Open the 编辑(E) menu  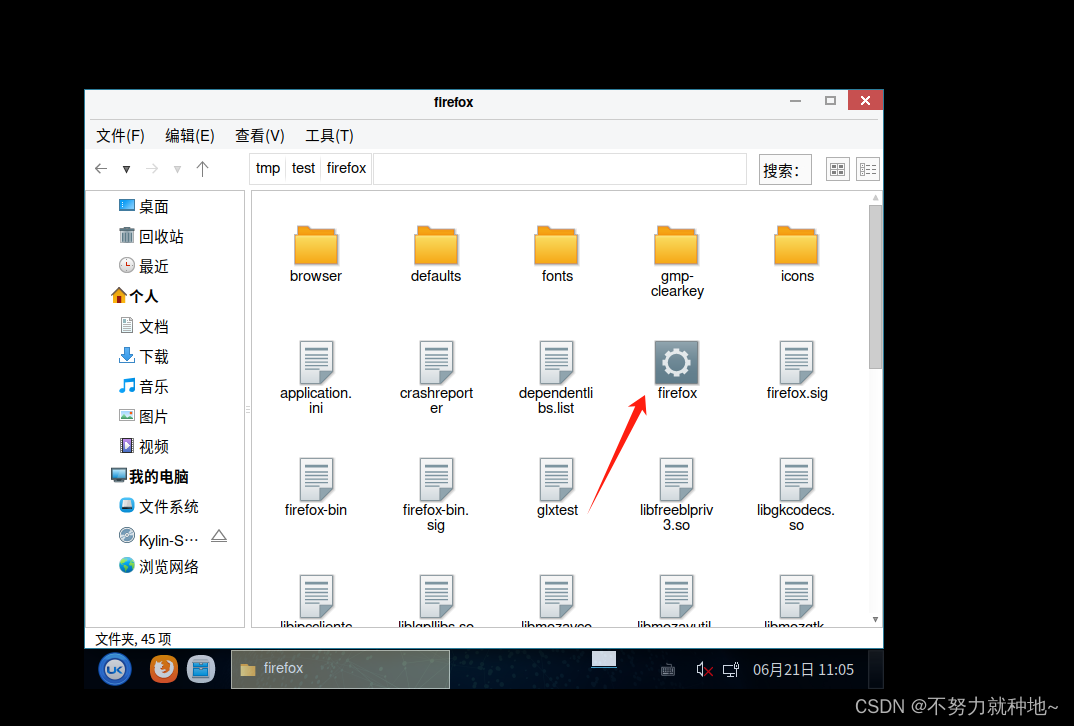[190, 136]
